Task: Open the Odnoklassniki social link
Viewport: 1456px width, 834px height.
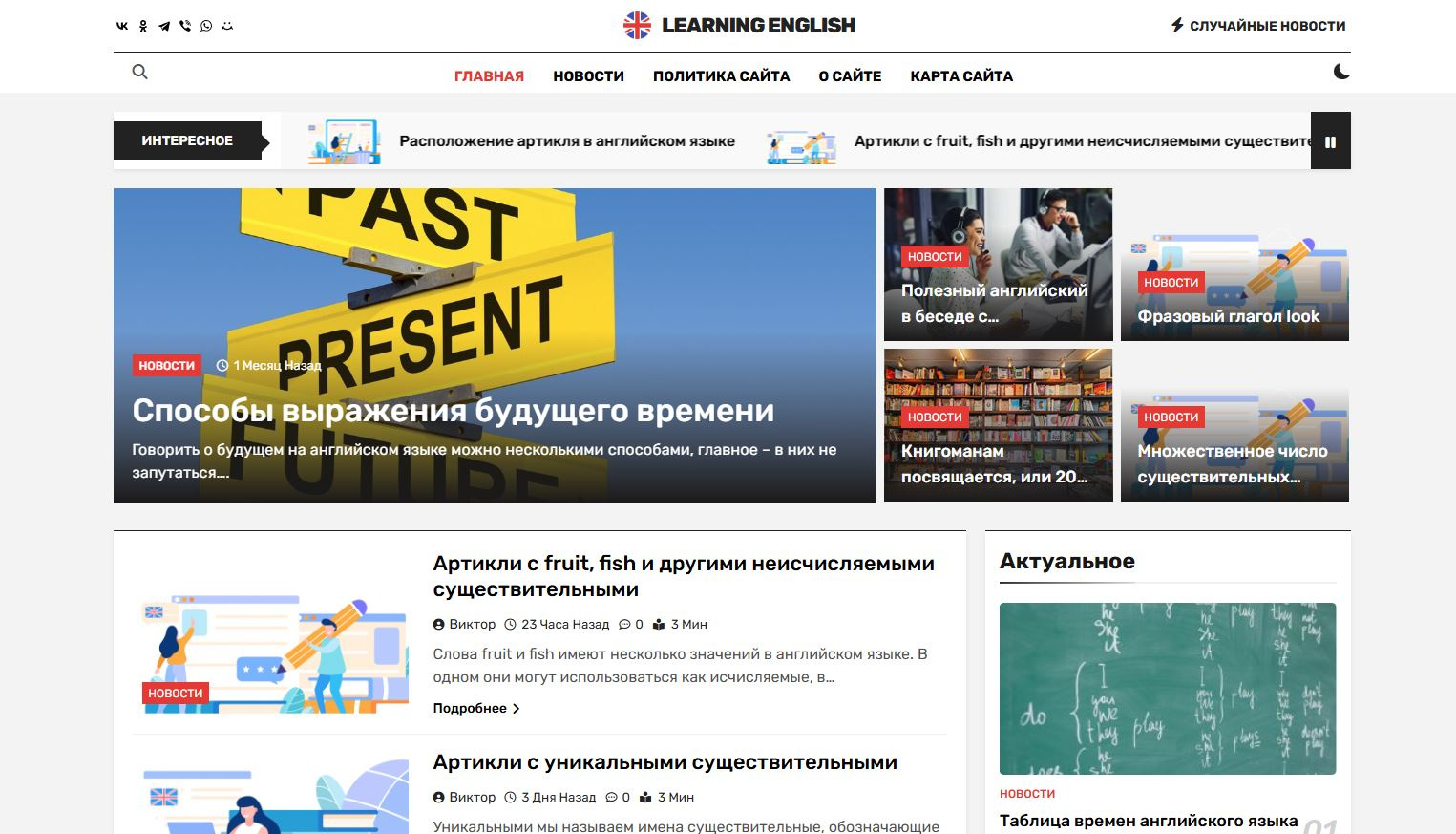Action: 143,26
